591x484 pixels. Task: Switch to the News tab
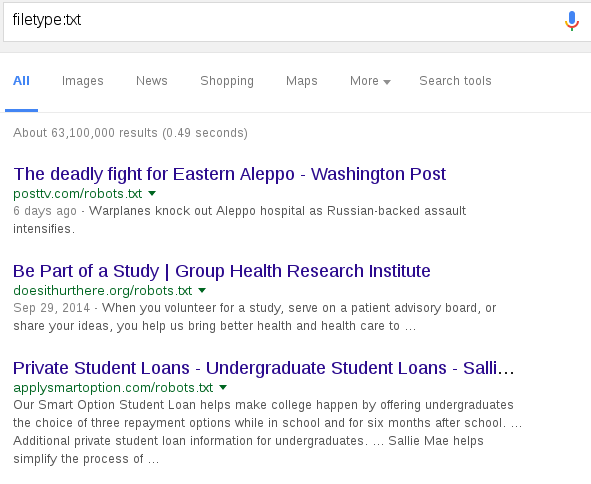coord(152,81)
